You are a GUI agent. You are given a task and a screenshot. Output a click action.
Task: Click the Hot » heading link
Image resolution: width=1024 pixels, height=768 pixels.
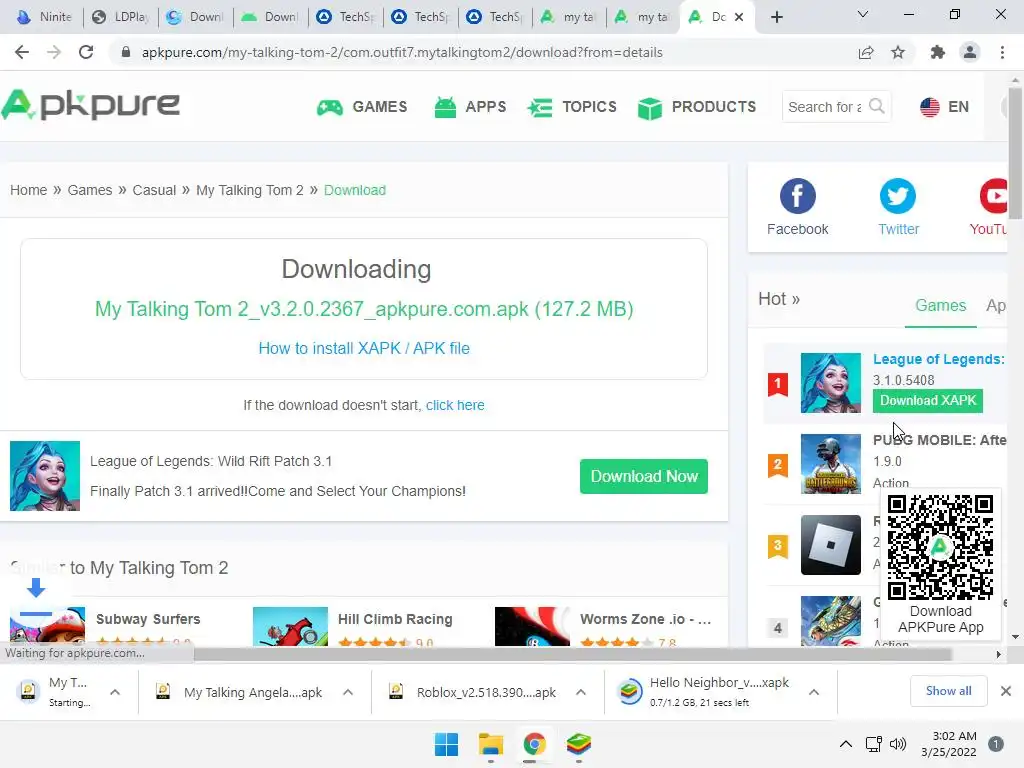coord(779,299)
